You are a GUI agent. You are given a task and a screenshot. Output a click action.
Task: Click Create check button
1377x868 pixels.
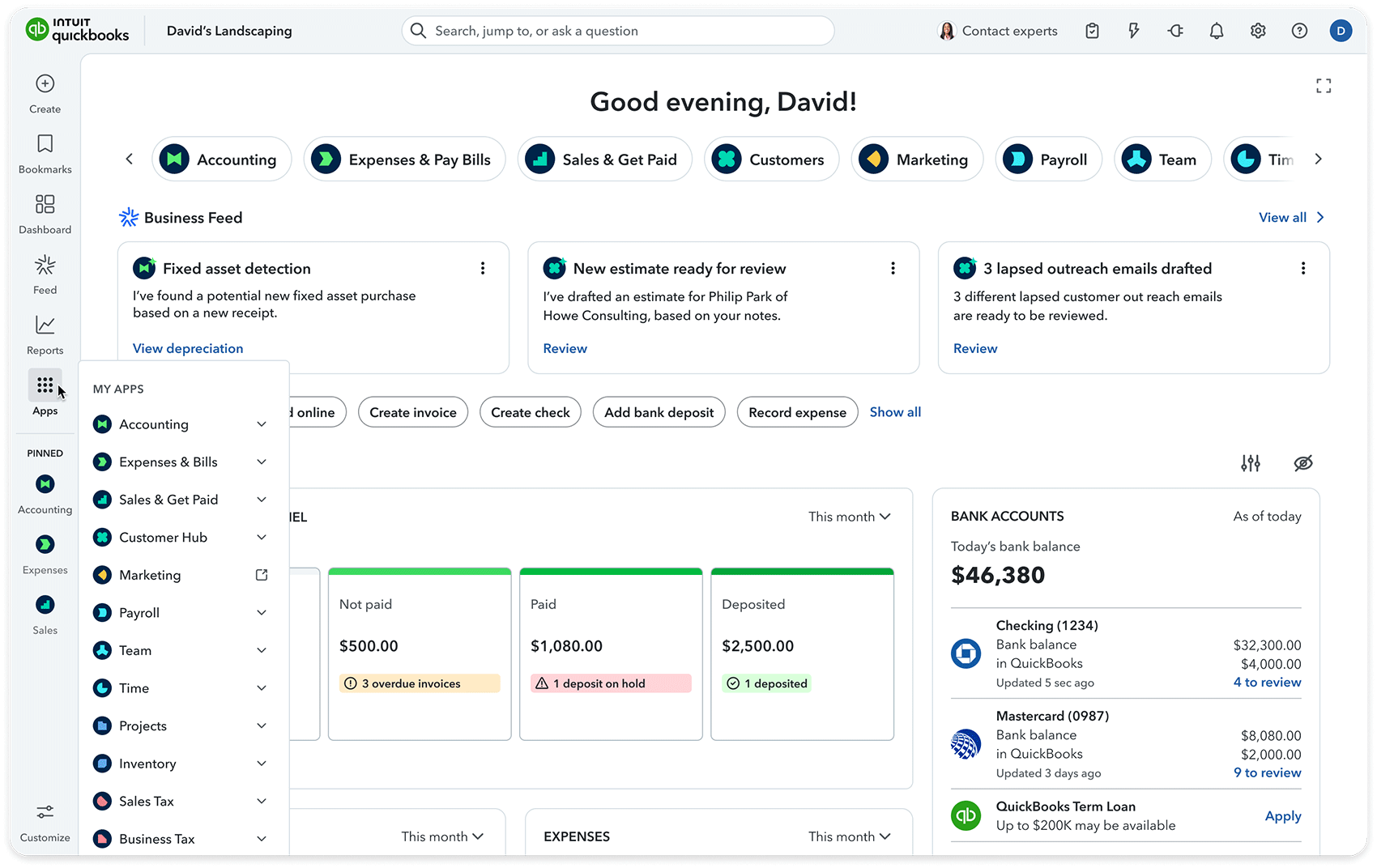coord(531,412)
